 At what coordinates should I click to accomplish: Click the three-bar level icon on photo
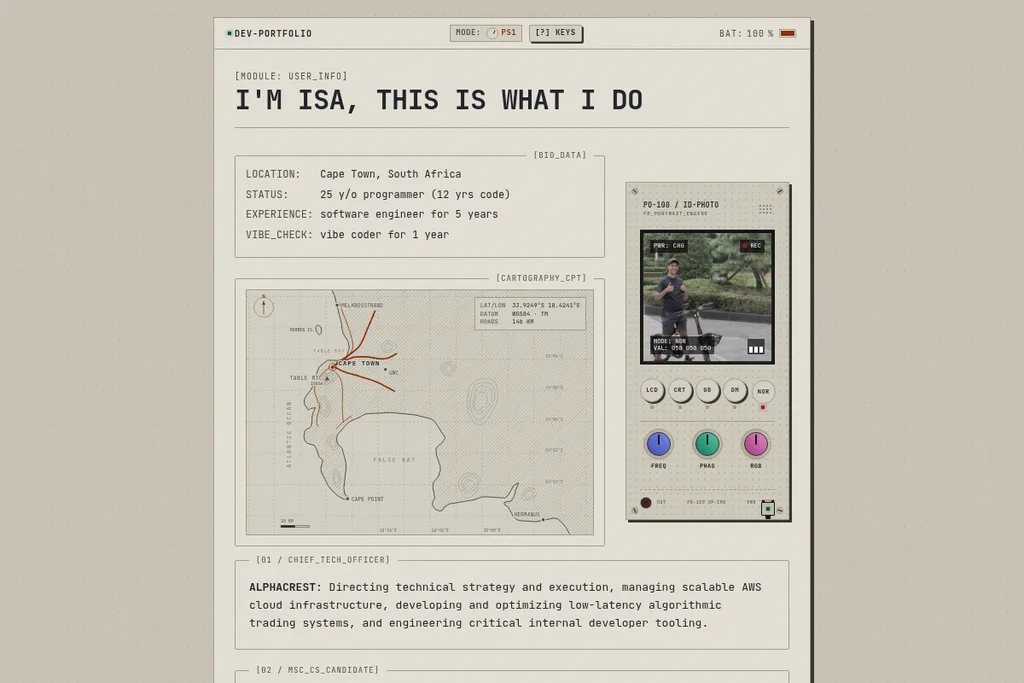(756, 347)
